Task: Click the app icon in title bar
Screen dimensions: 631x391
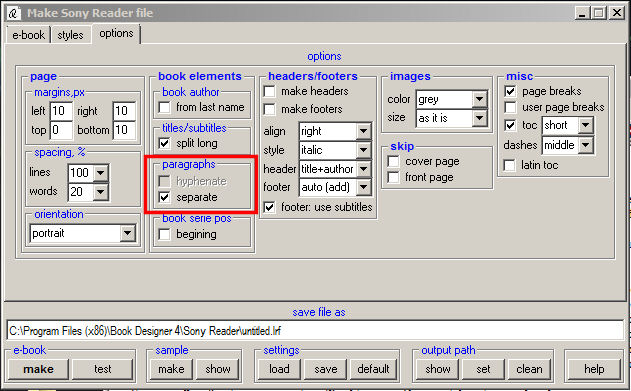Action: click(x=14, y=13)
